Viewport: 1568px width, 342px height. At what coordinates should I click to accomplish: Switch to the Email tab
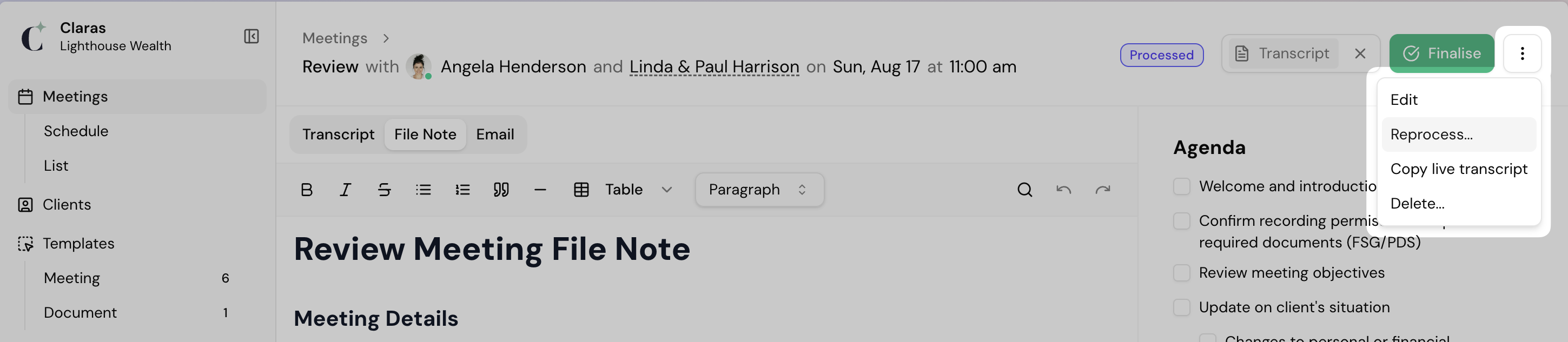coord(495,135)
